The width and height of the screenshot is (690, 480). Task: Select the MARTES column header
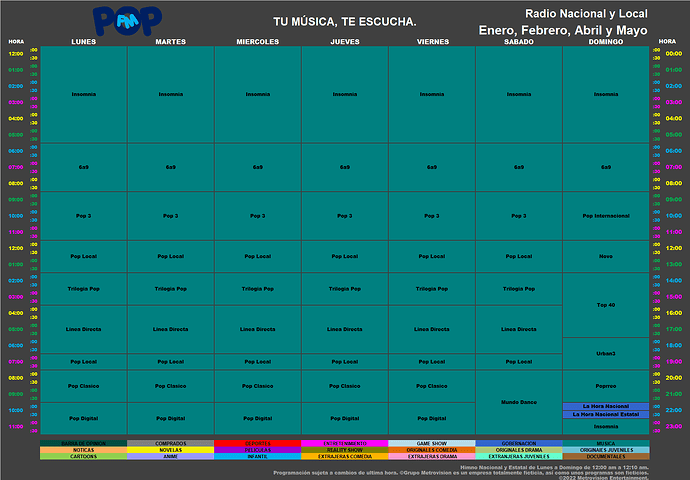coord(171,42)
